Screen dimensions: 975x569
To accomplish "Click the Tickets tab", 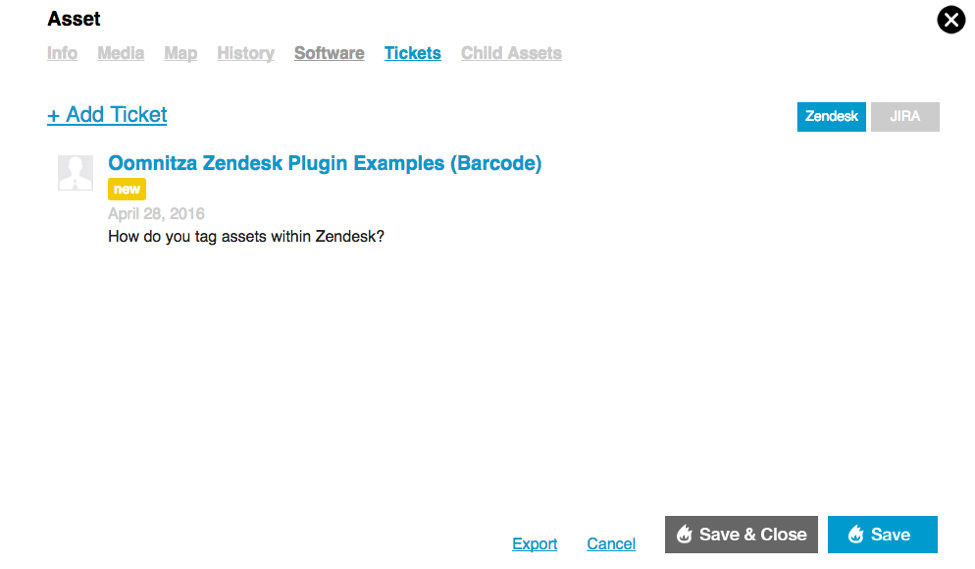I will pos(412,53).
